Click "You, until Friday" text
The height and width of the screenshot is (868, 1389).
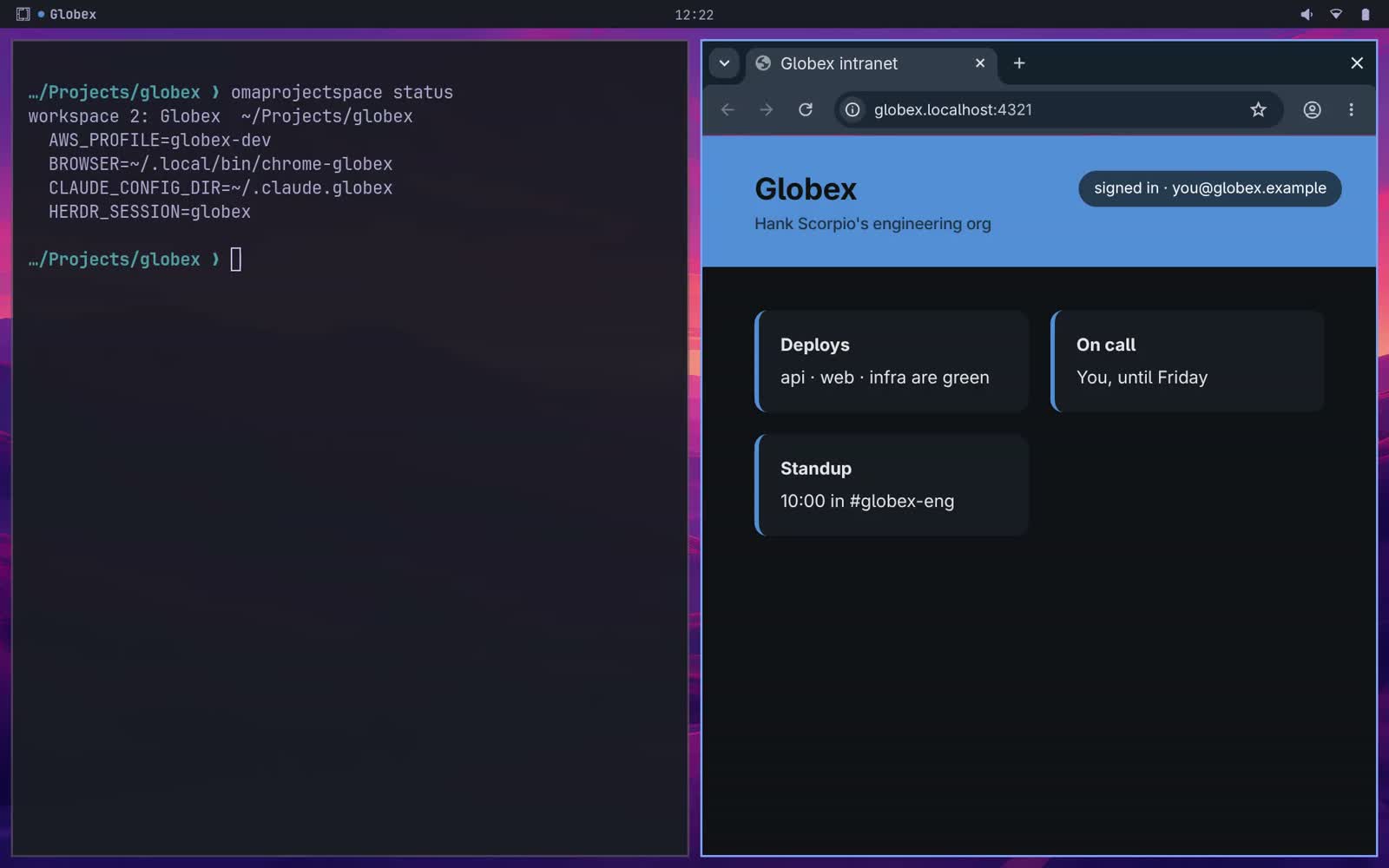(1142, 378)
